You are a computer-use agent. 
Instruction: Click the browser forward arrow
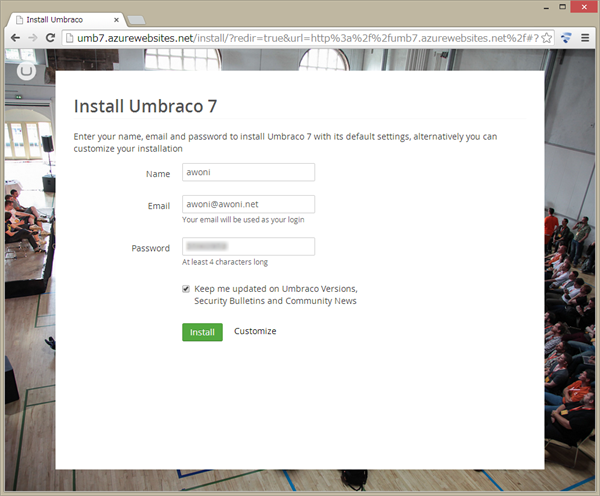(33, 37)
